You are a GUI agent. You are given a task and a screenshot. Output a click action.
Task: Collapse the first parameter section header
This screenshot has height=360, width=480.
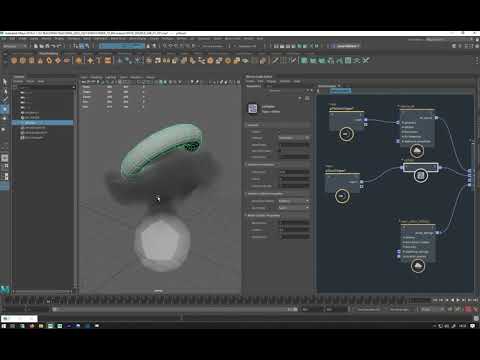[278, 125]
